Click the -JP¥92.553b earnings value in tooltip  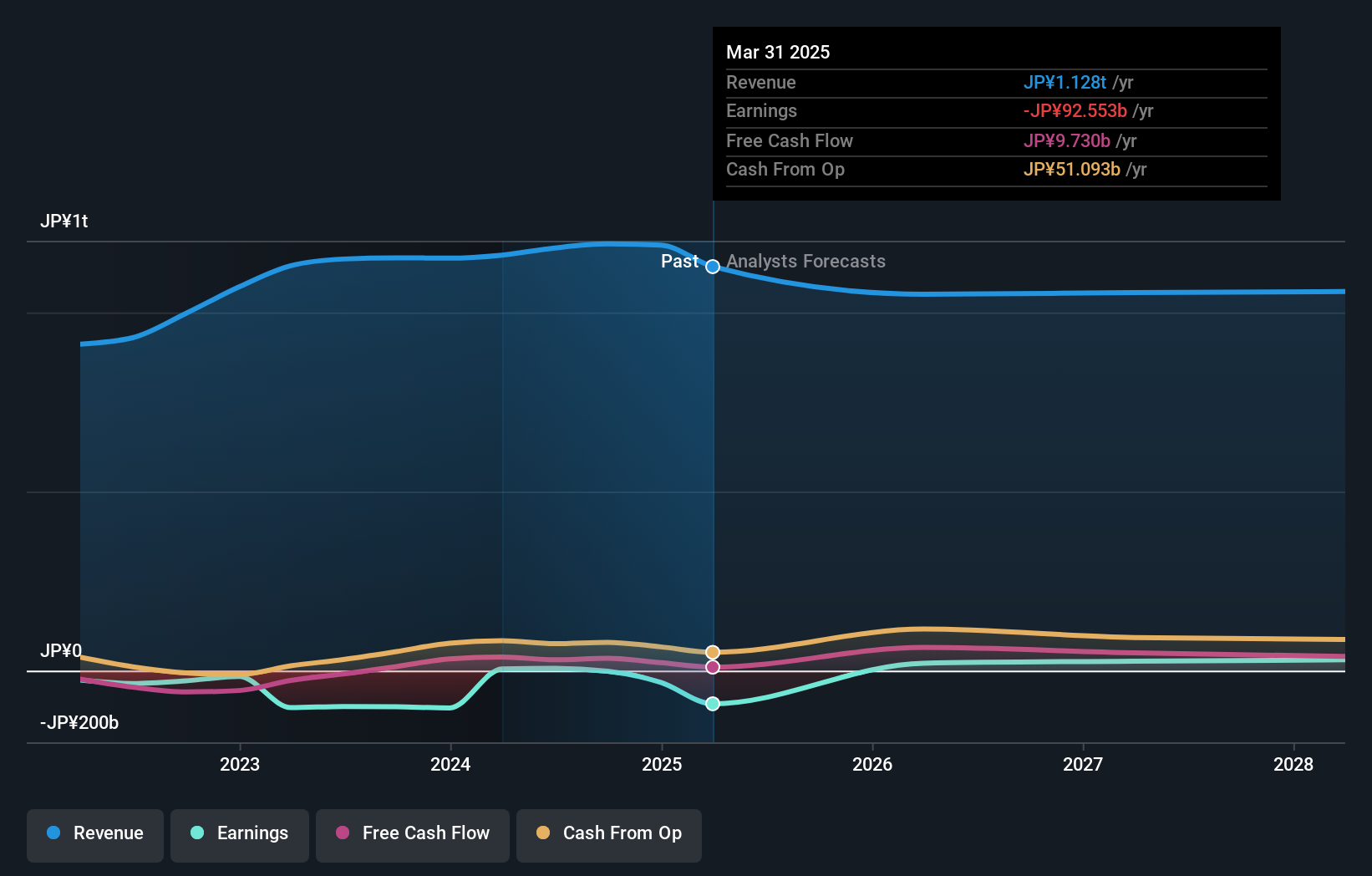1075,110
